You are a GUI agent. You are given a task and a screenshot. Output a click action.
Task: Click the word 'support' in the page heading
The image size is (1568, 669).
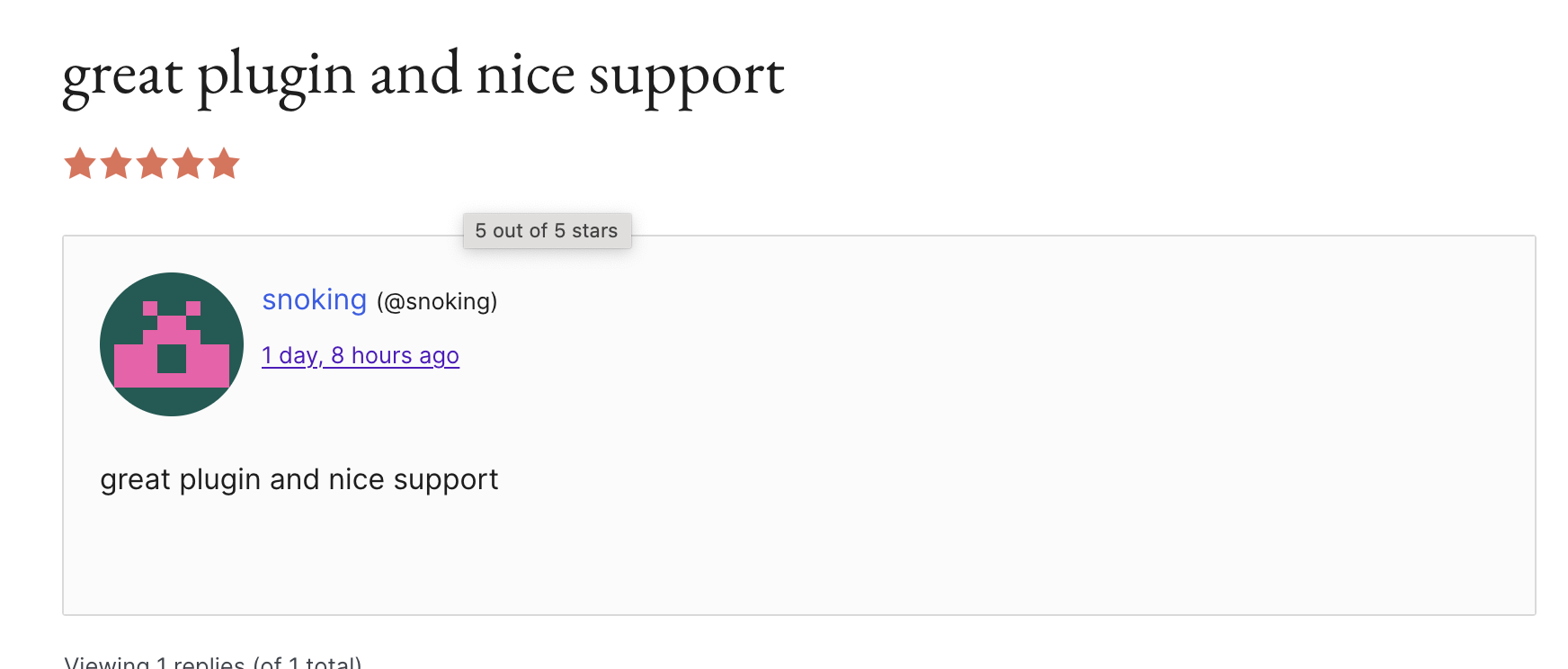pyautogui.click(x=687, y=76)
